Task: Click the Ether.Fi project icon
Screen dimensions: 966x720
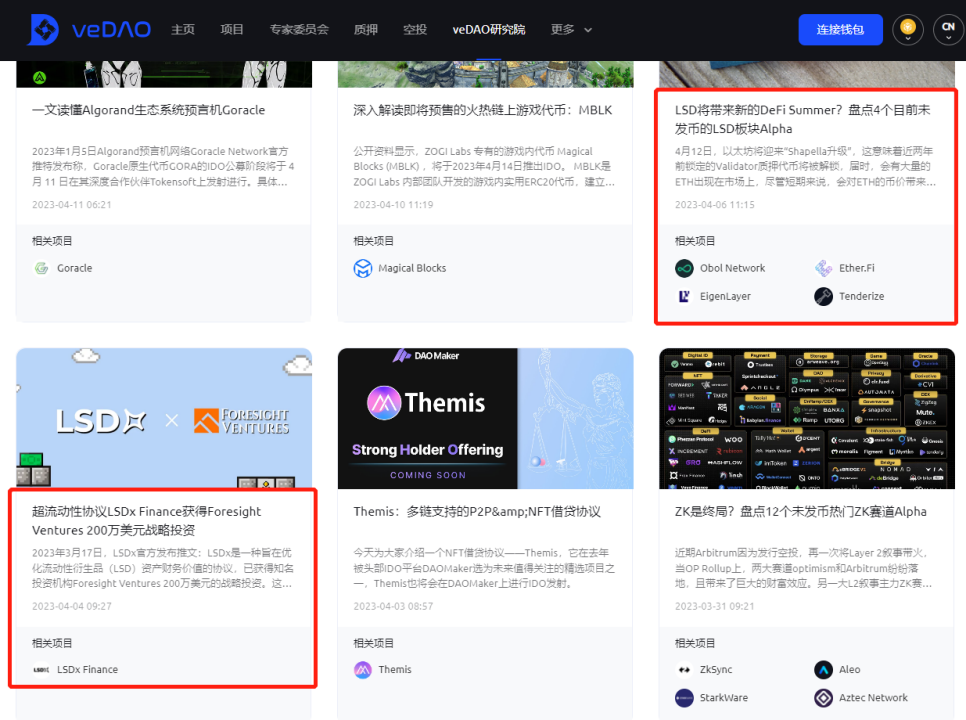Action: click(x=824, y=268)
